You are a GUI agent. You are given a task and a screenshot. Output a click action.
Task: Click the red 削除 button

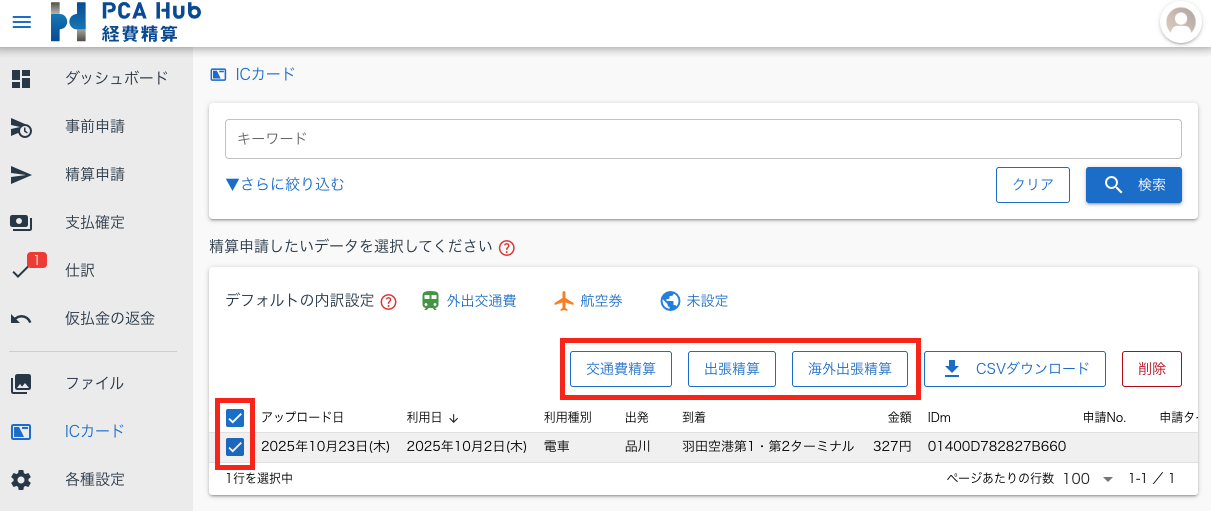click(x=1151, y=368)
